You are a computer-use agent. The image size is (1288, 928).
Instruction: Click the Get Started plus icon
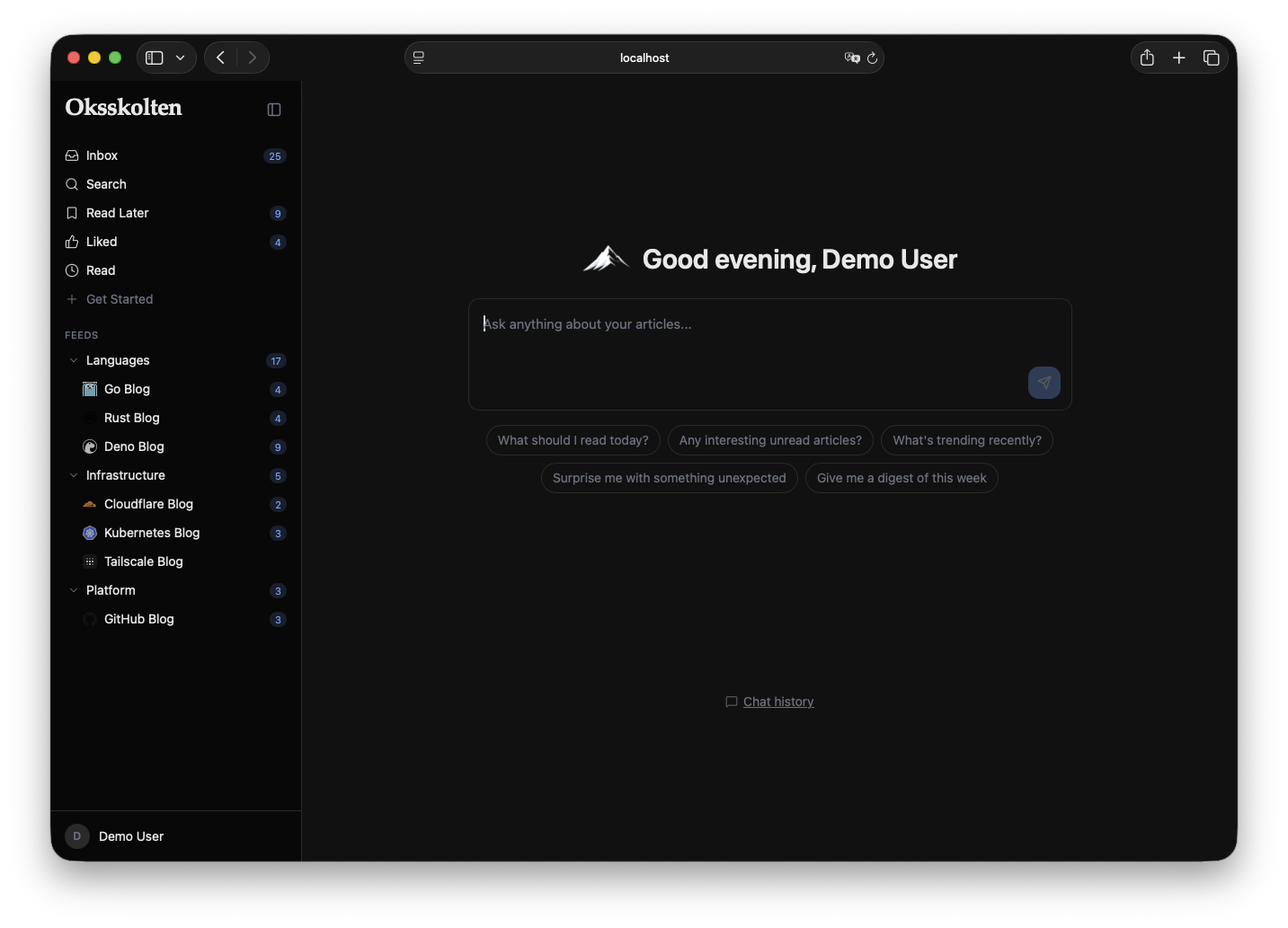[x=72, y=299]
